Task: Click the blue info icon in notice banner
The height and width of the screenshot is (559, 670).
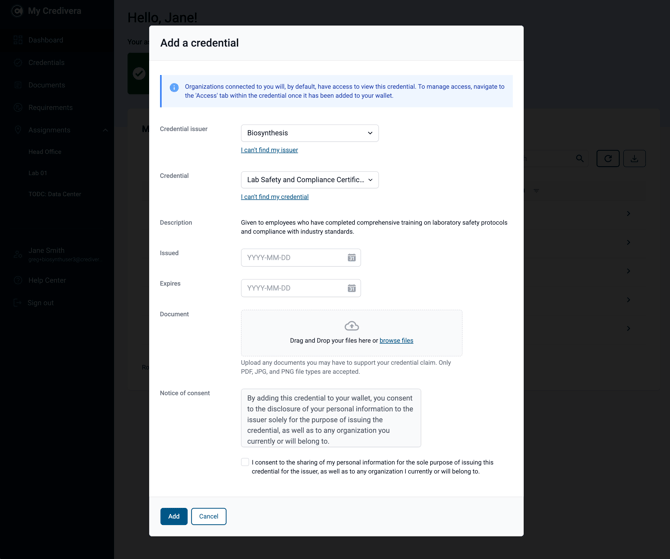Action: (x=174, y=87)
